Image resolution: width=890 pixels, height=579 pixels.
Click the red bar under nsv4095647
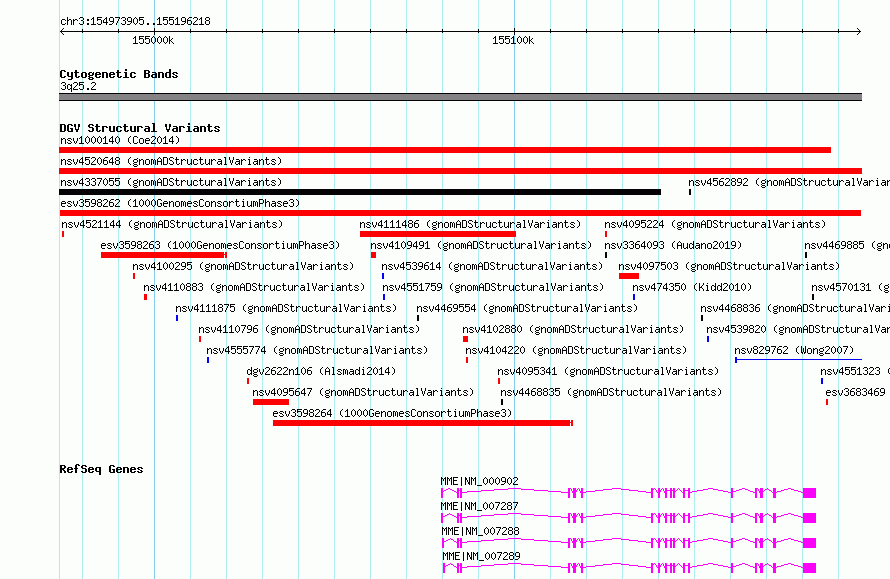(271, 402)
